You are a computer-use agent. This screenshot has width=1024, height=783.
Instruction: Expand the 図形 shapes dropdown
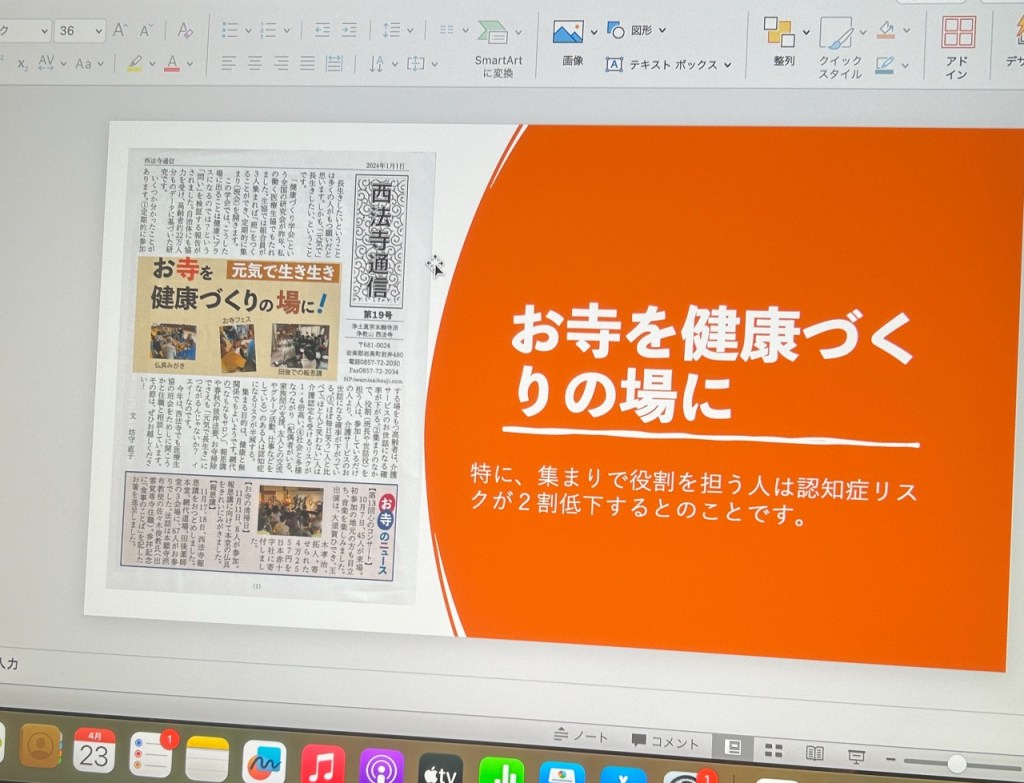tap(662, 30)
